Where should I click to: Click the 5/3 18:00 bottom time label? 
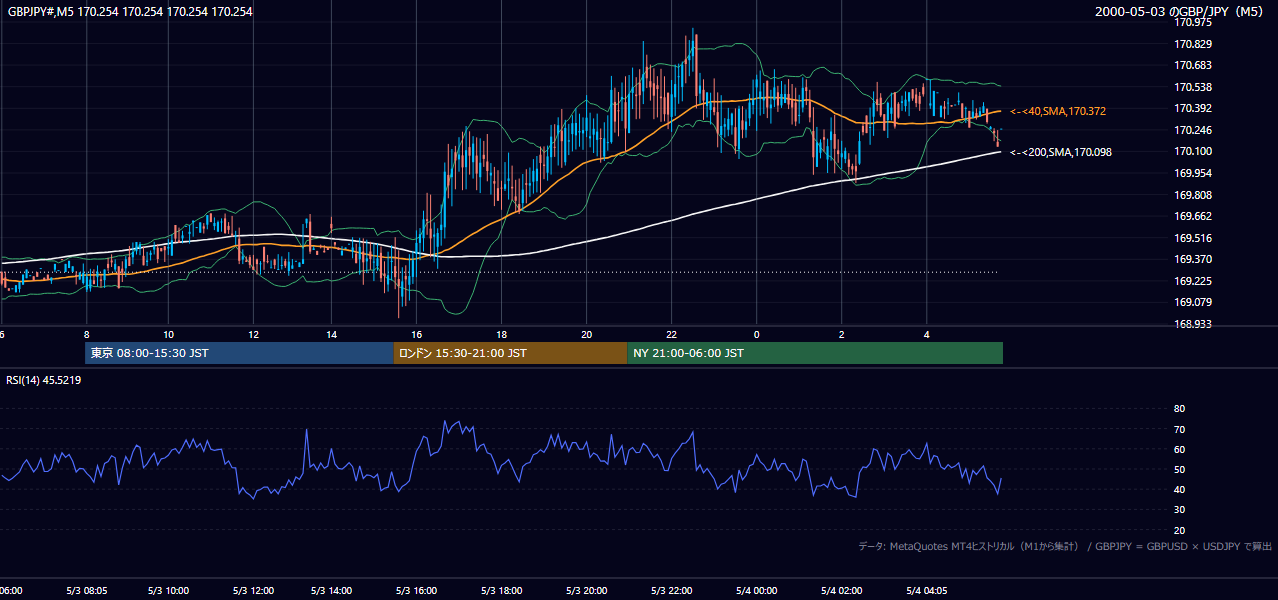point(501,591)
